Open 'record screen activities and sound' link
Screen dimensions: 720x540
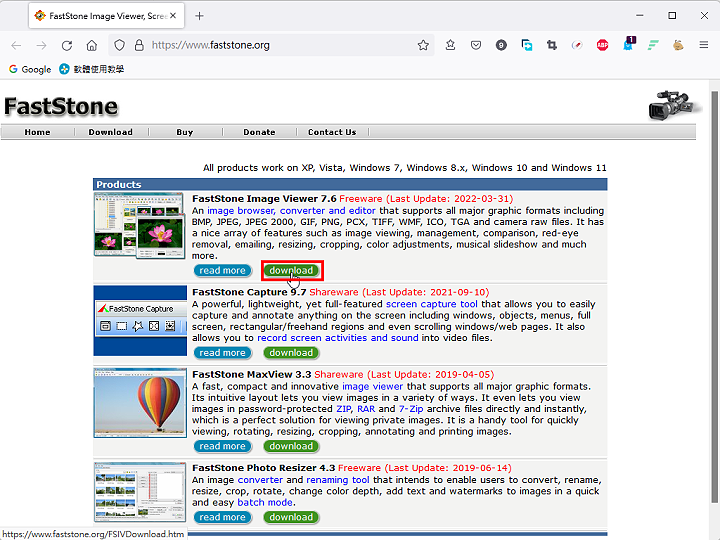(338, 338)
